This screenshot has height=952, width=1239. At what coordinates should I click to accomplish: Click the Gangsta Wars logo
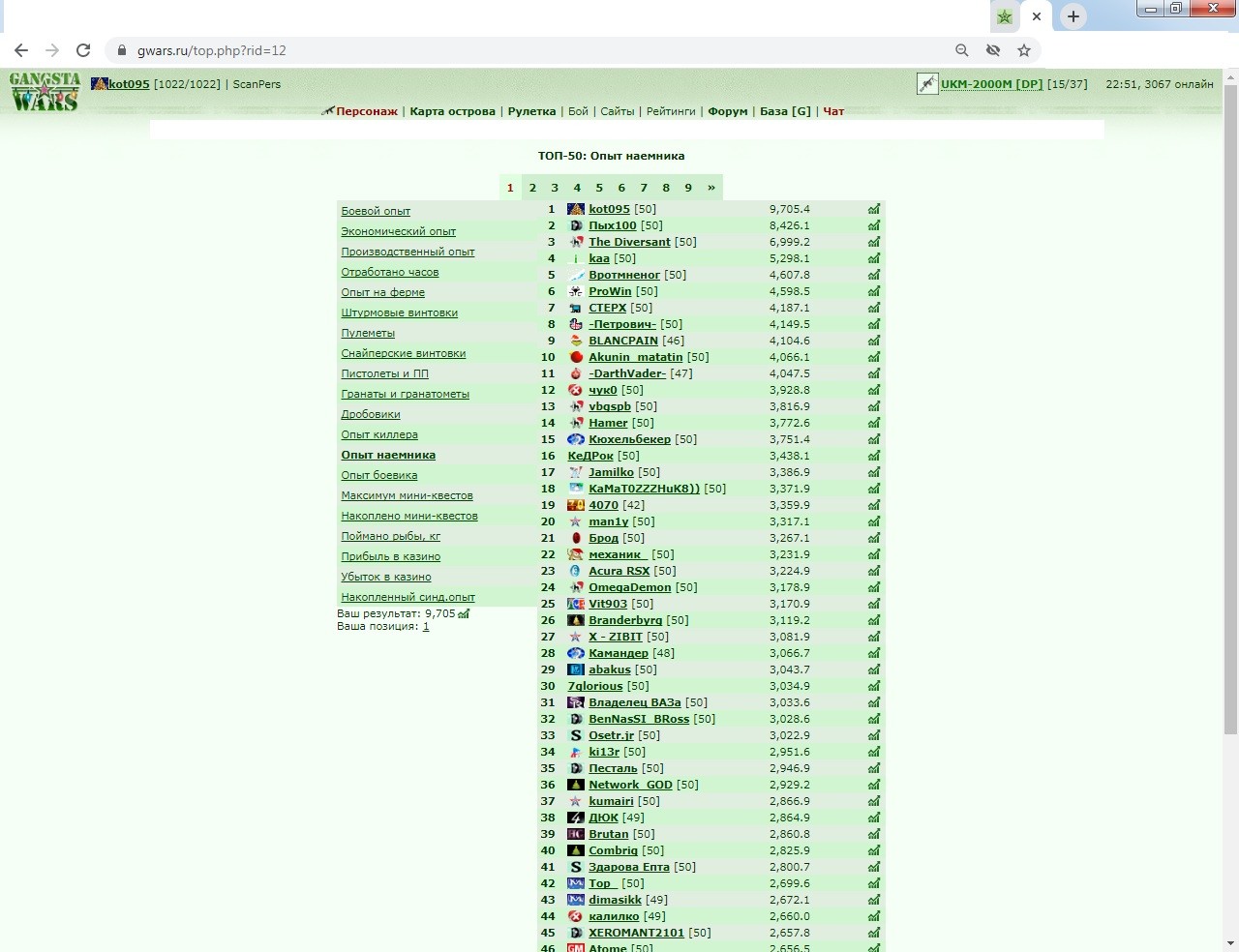pyautogui.click(x=45, y=91)
